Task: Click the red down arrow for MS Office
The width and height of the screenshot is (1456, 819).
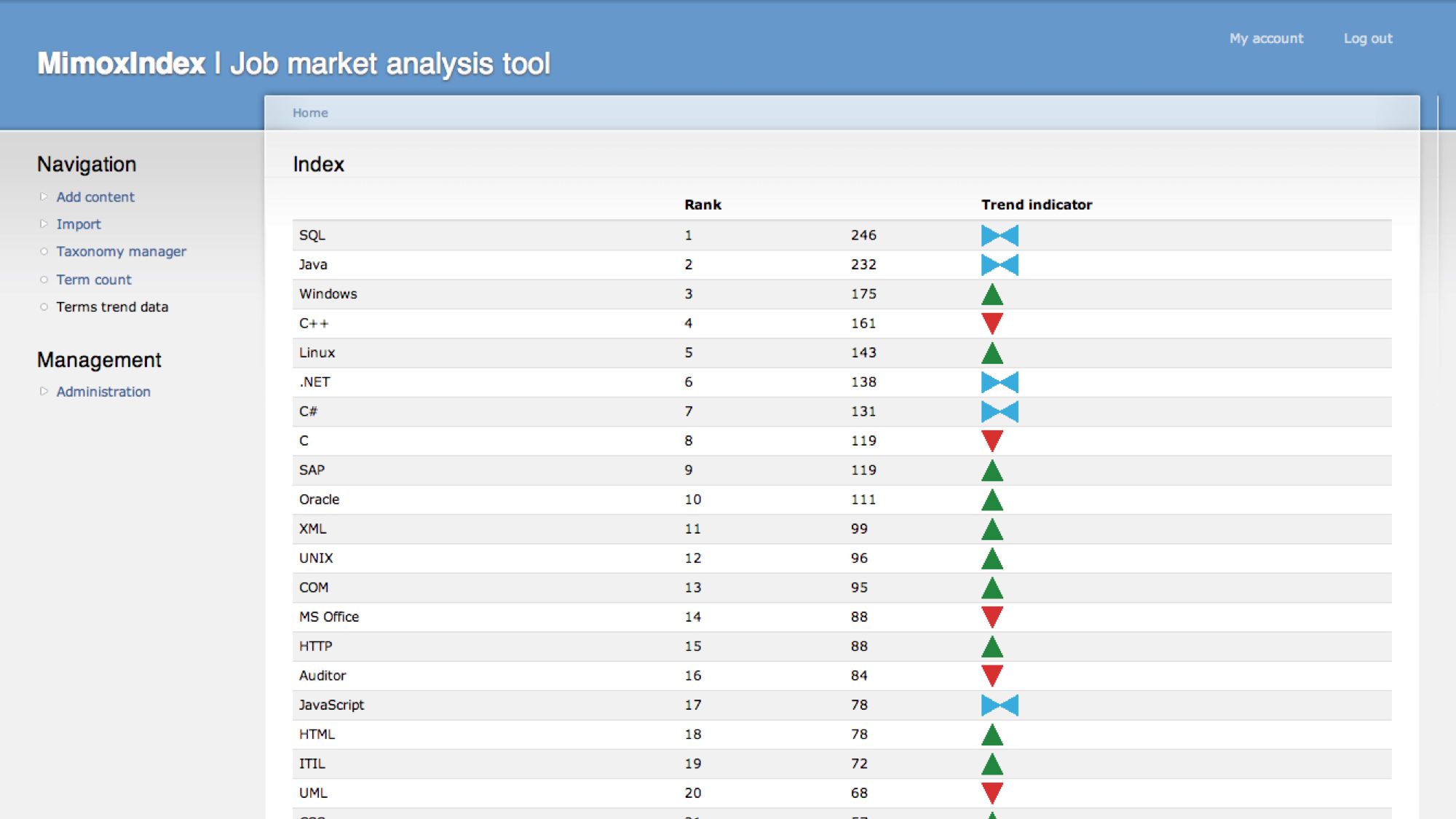Action: (992, 616)
